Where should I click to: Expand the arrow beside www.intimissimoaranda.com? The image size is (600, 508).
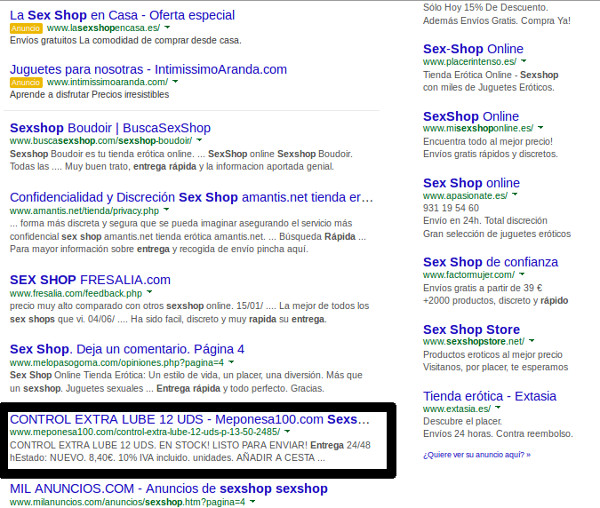pyautogui.click(x=176, y=82)
